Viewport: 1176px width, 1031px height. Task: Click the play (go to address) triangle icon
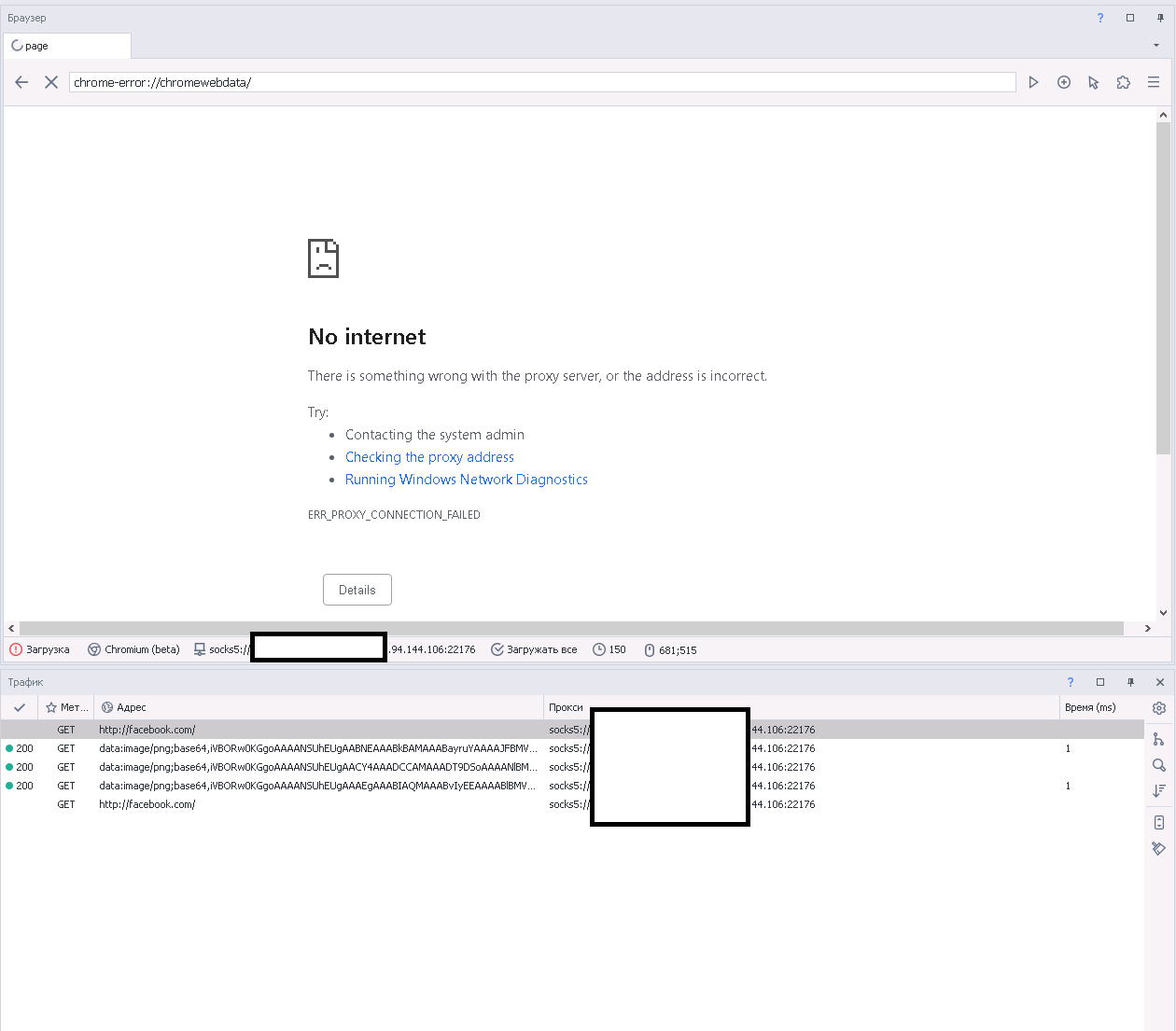(x=1033, y=82)
